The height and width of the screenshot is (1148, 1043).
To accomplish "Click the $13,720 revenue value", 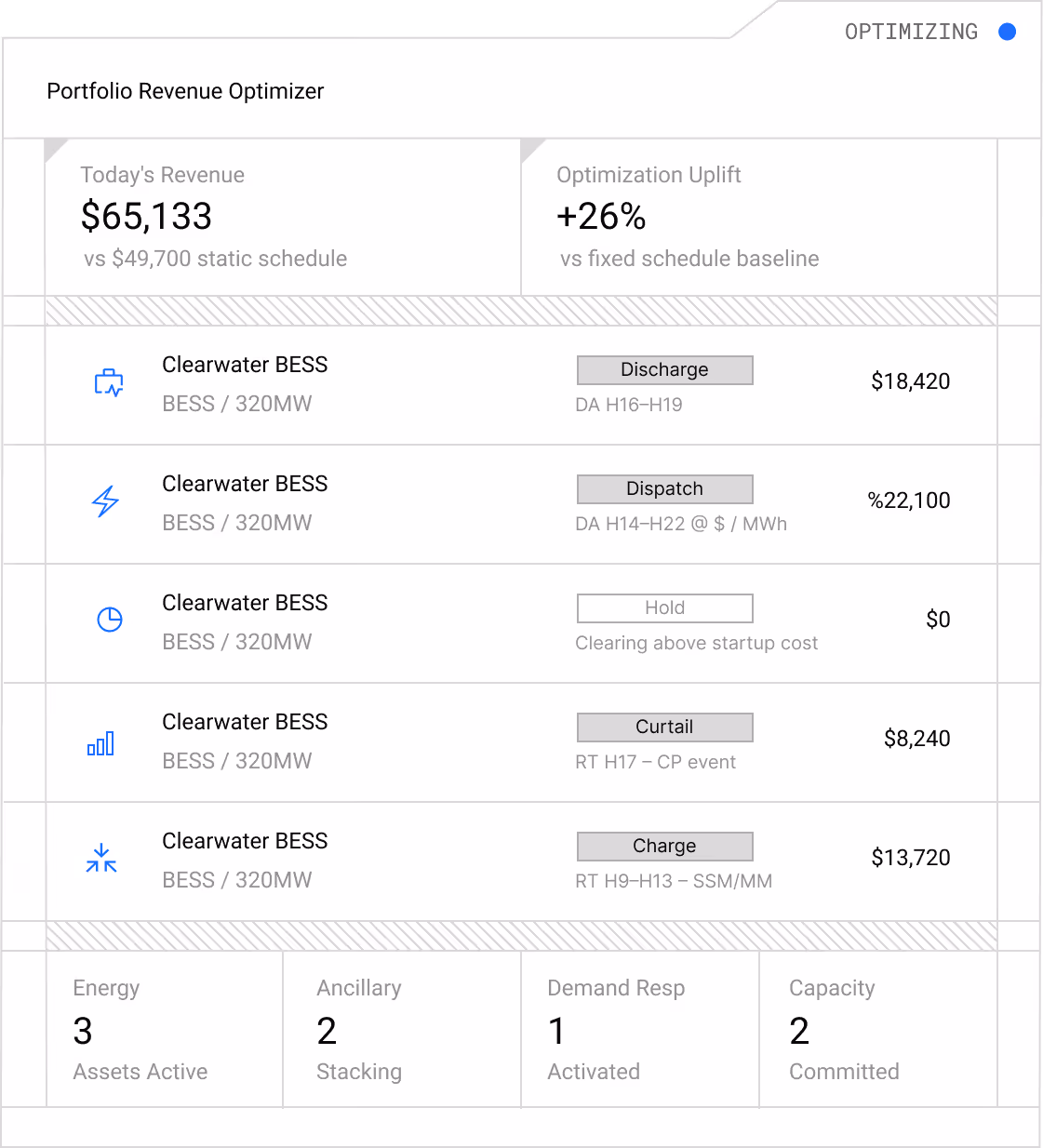I will coord(911,858).
